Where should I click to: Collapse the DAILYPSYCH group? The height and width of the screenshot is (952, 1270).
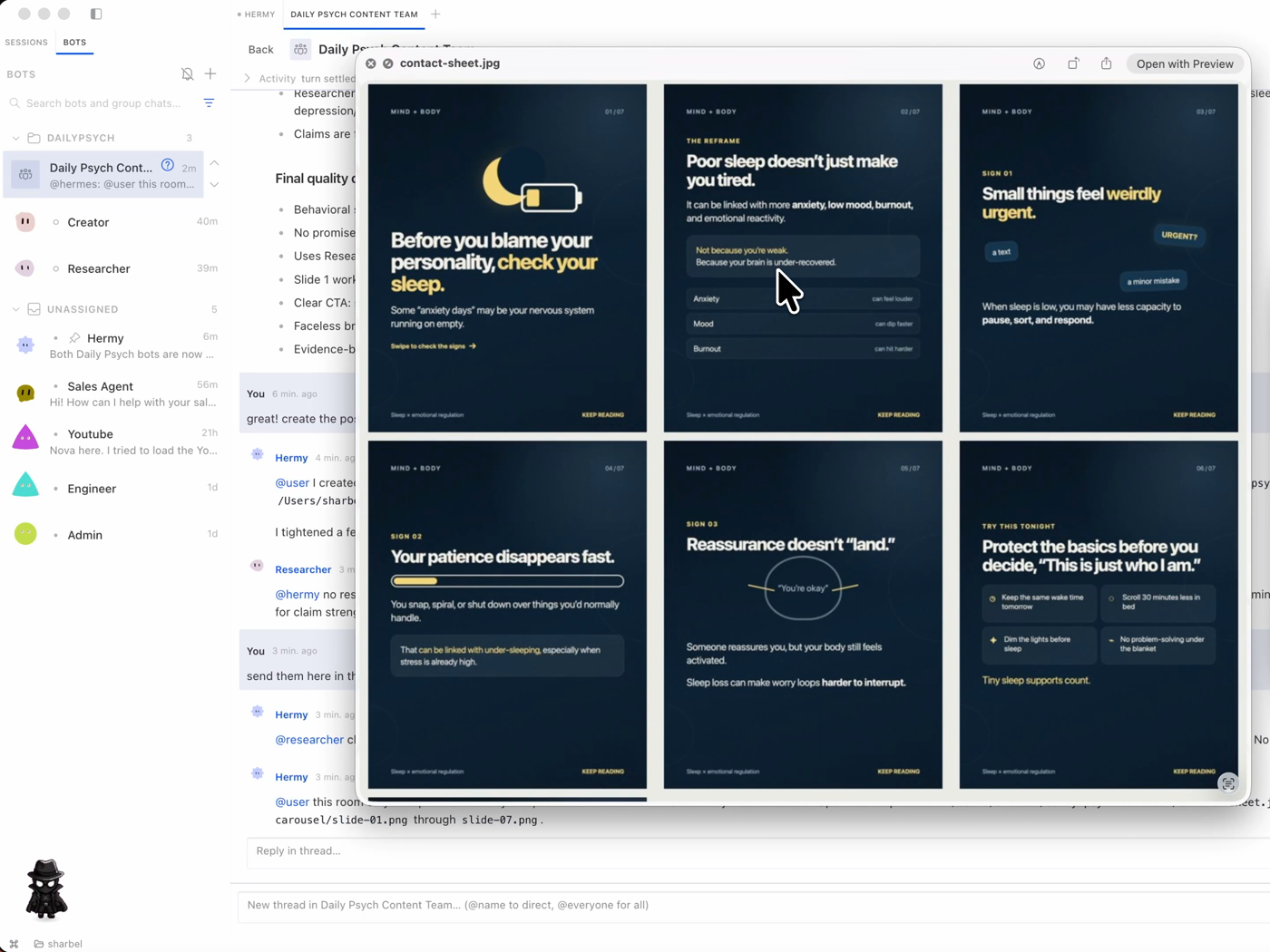pos(15,138)
